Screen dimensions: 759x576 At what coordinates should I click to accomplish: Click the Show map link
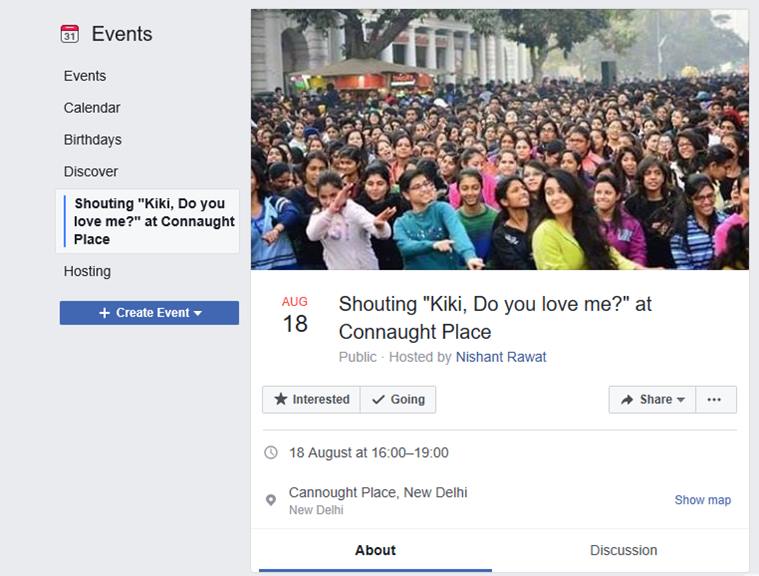tap(702, 500)
